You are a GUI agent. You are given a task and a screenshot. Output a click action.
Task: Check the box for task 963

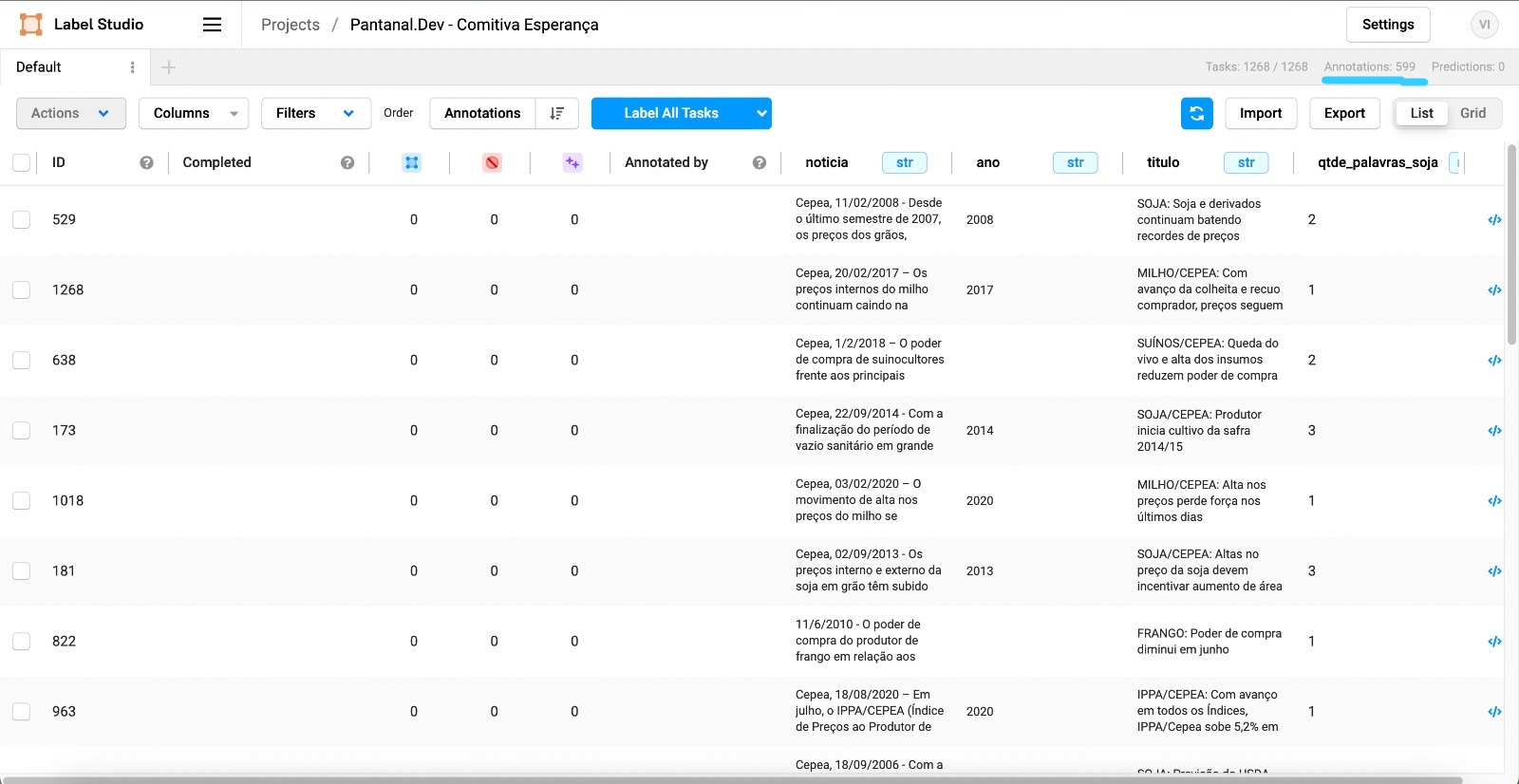coord(21,711)
